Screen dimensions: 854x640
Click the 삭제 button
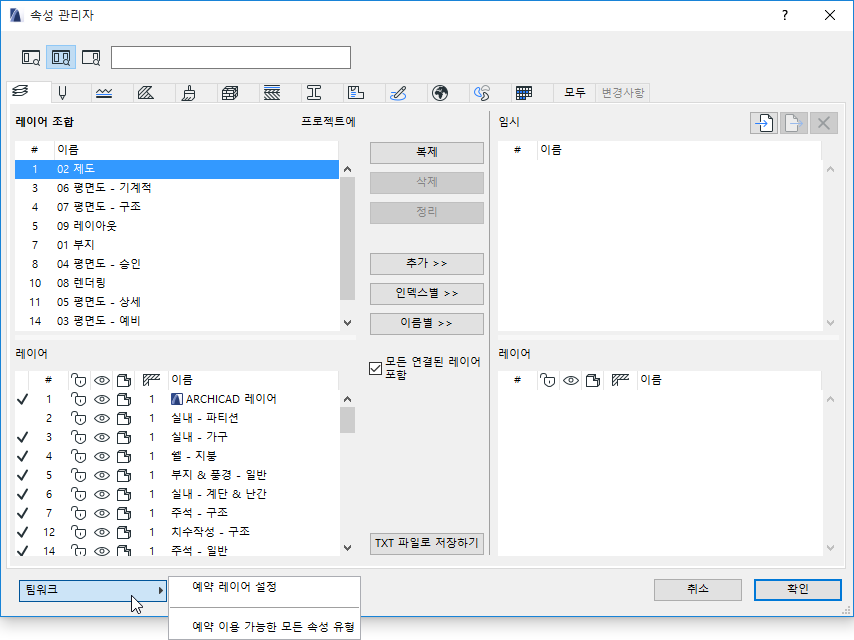(427, 182)
